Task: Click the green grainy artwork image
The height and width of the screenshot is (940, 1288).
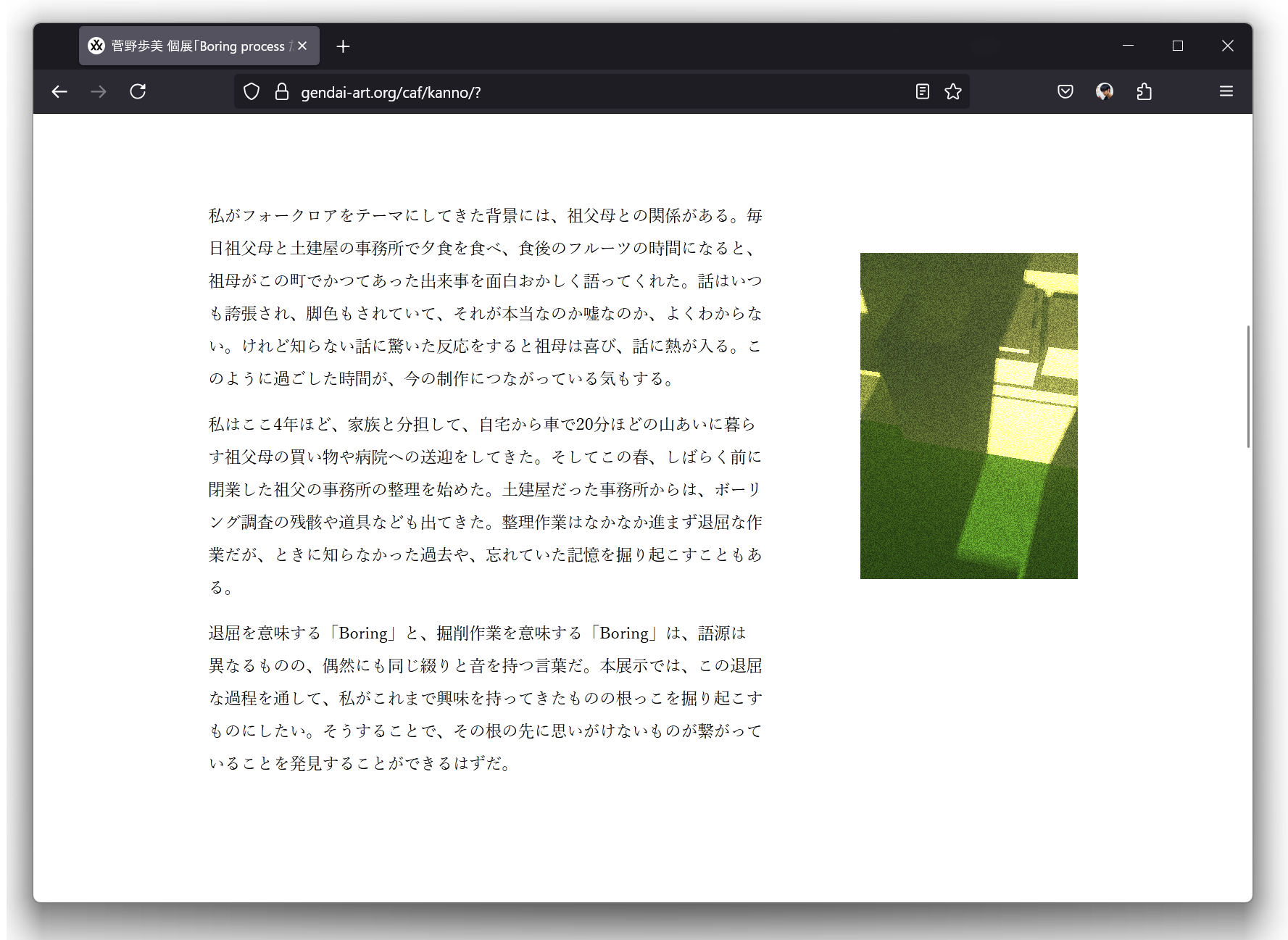Action: (x=968, y=415)
